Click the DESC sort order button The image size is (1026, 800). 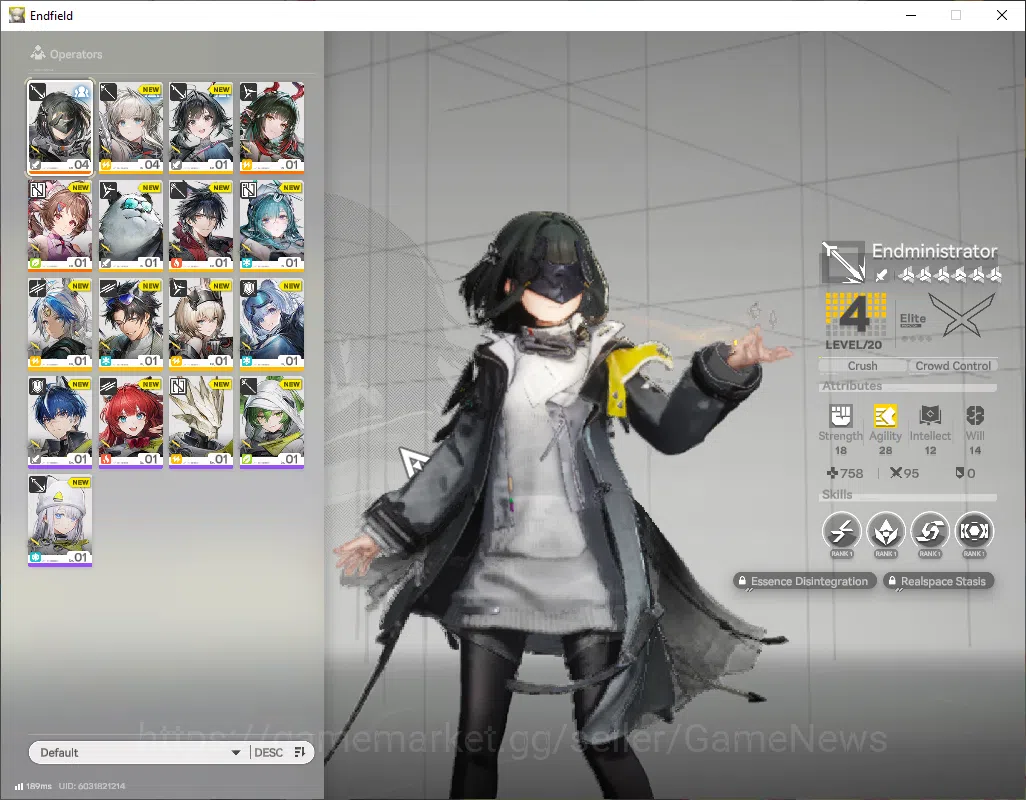(x=268, y=752)
